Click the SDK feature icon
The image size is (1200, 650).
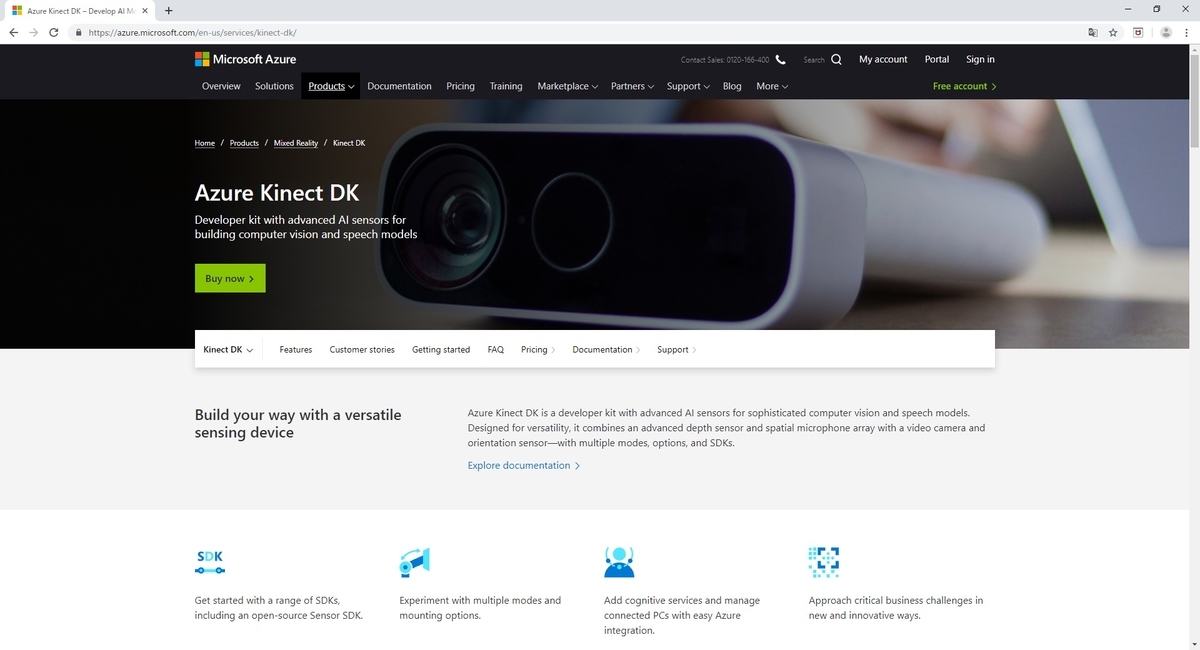(210, 562)
